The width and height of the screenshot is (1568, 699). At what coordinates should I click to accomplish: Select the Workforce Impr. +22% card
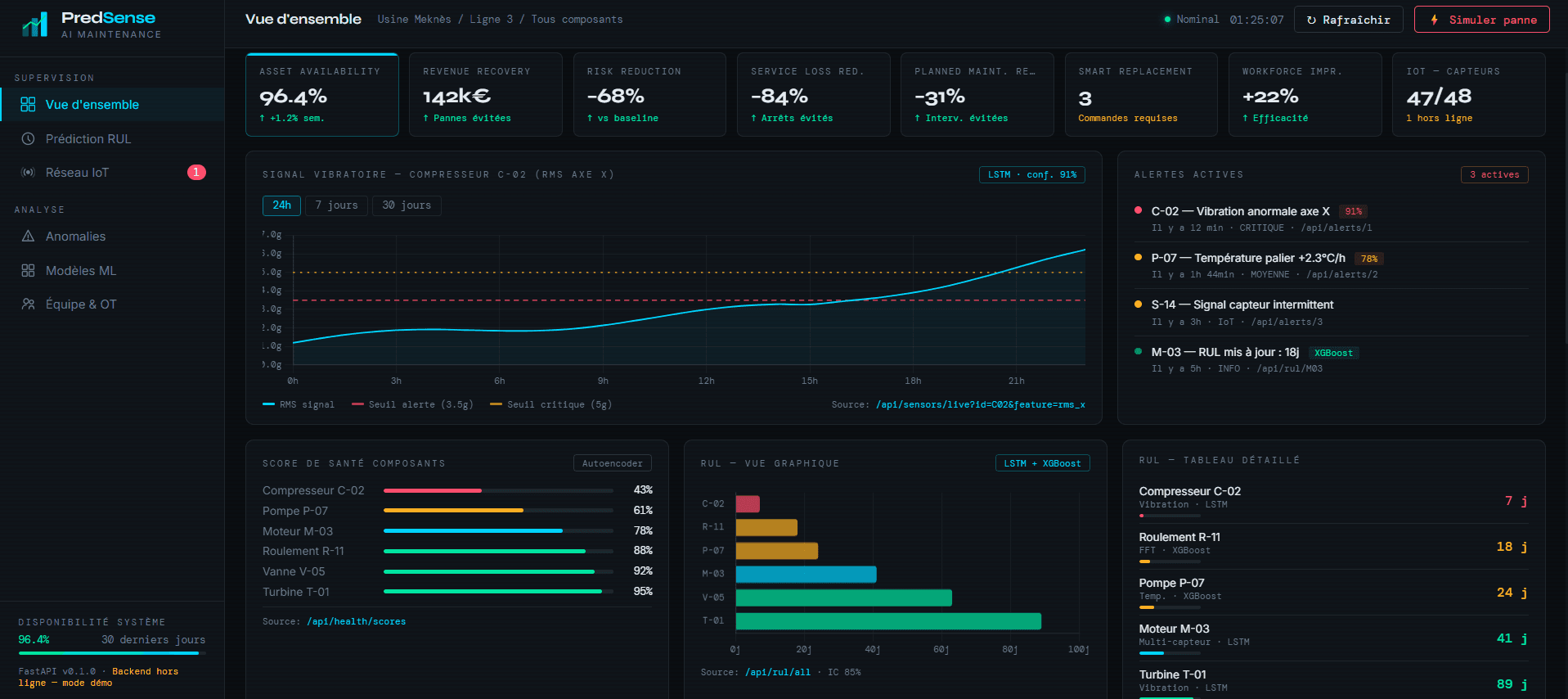1305,94
